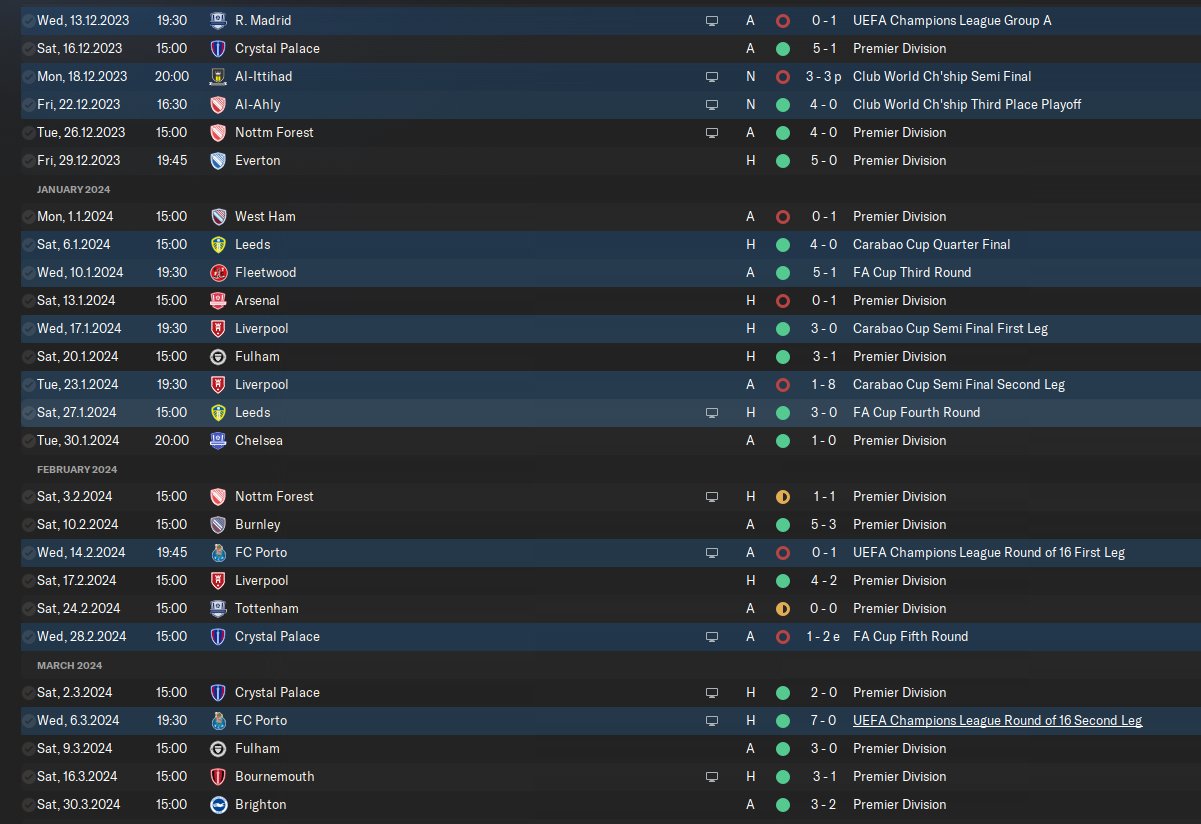The image size is (1201, 824).
Task: Click the R. Madrid club badge
Action: point(218,20)
